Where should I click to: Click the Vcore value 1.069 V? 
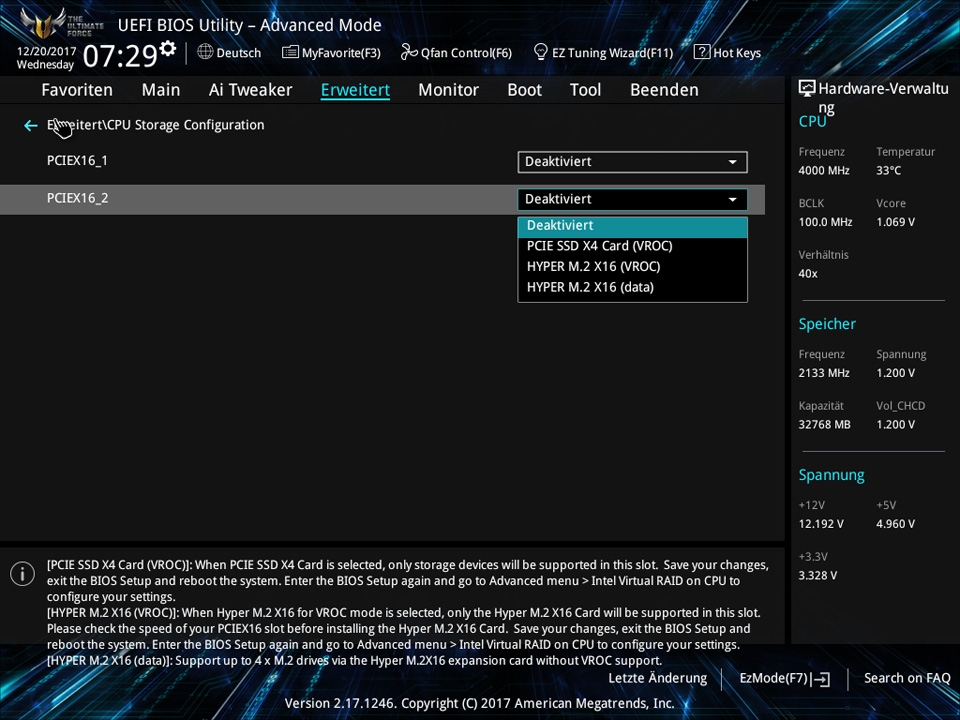[x=895, y=222]
